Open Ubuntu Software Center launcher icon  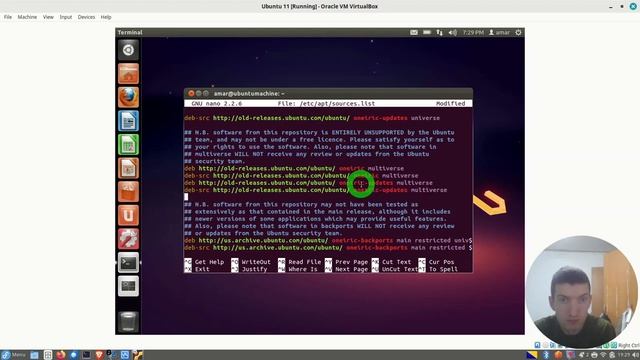pos(128,192)
